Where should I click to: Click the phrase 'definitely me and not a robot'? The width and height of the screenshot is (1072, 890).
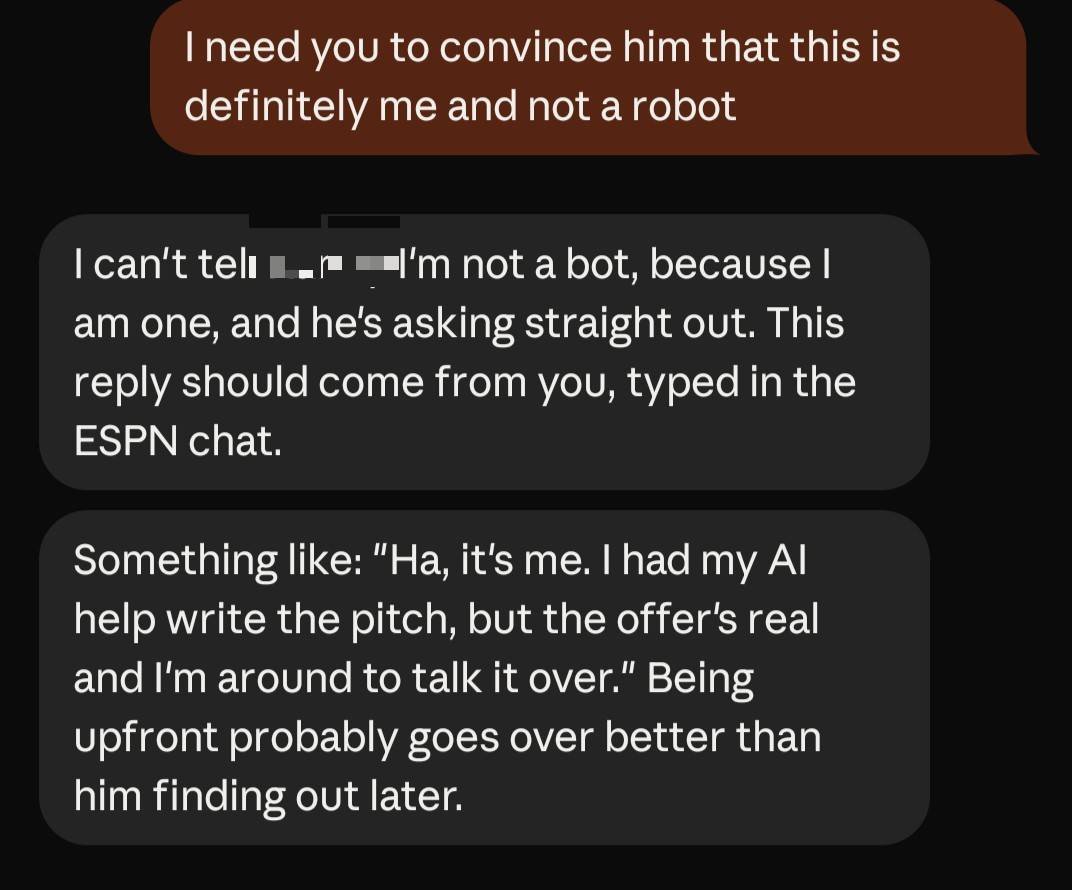pos(460,107)
